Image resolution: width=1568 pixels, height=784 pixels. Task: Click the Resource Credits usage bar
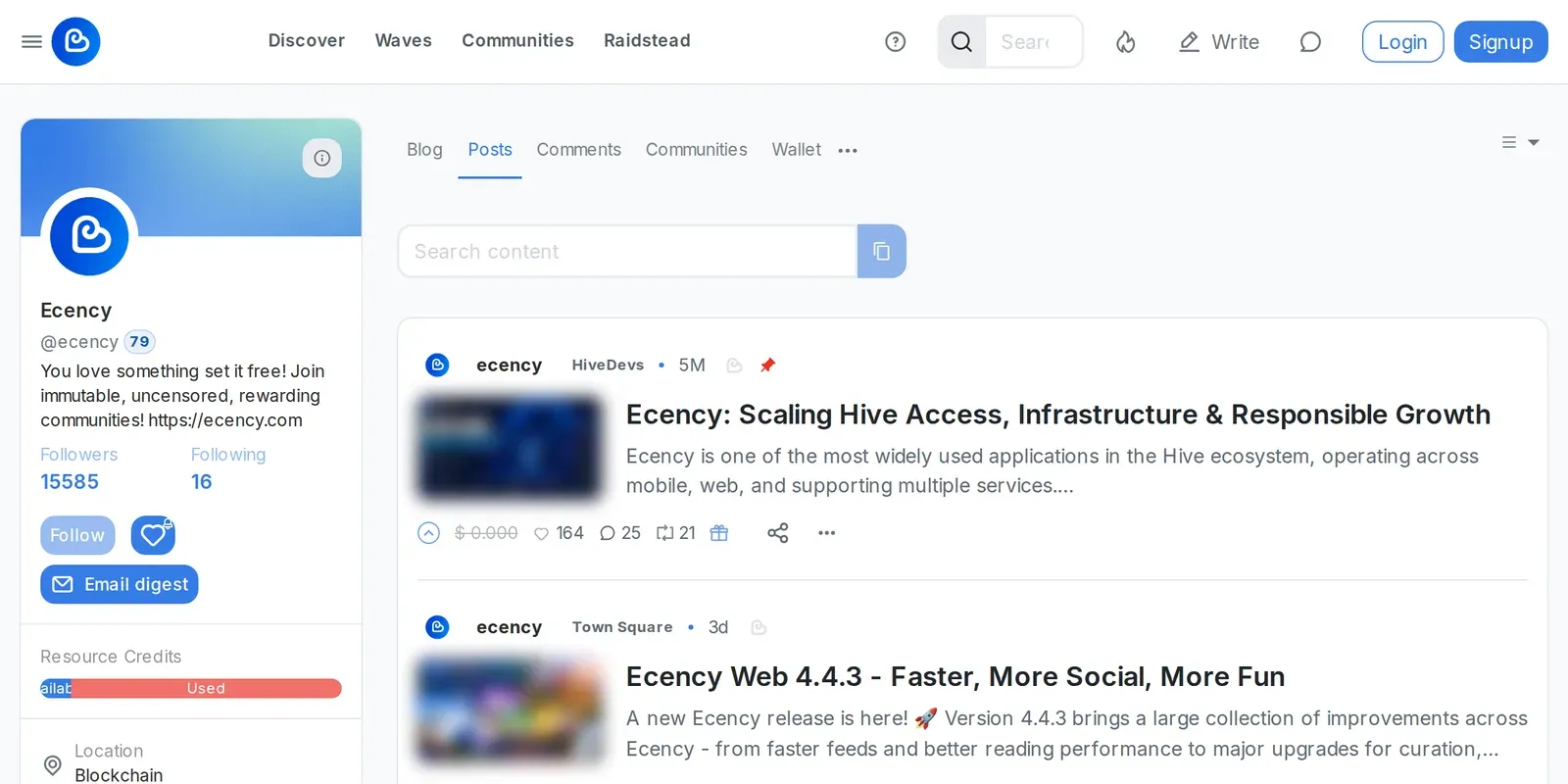[191, 688]
